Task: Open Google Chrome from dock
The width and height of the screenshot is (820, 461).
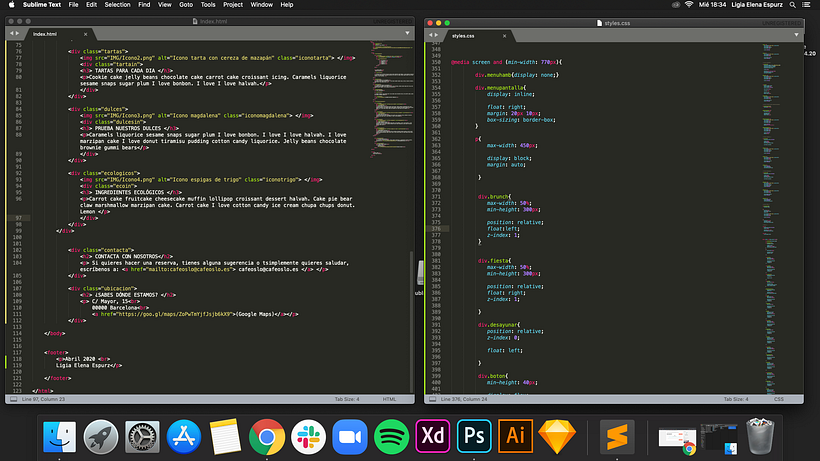Action: click(267, 436)
